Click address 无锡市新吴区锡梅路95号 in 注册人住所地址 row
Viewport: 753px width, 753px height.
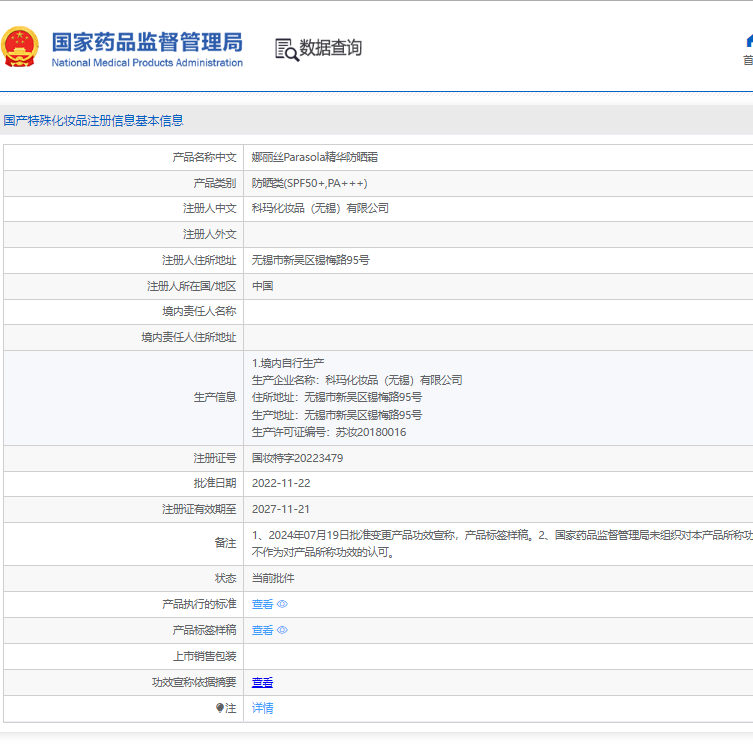point(310,260)
